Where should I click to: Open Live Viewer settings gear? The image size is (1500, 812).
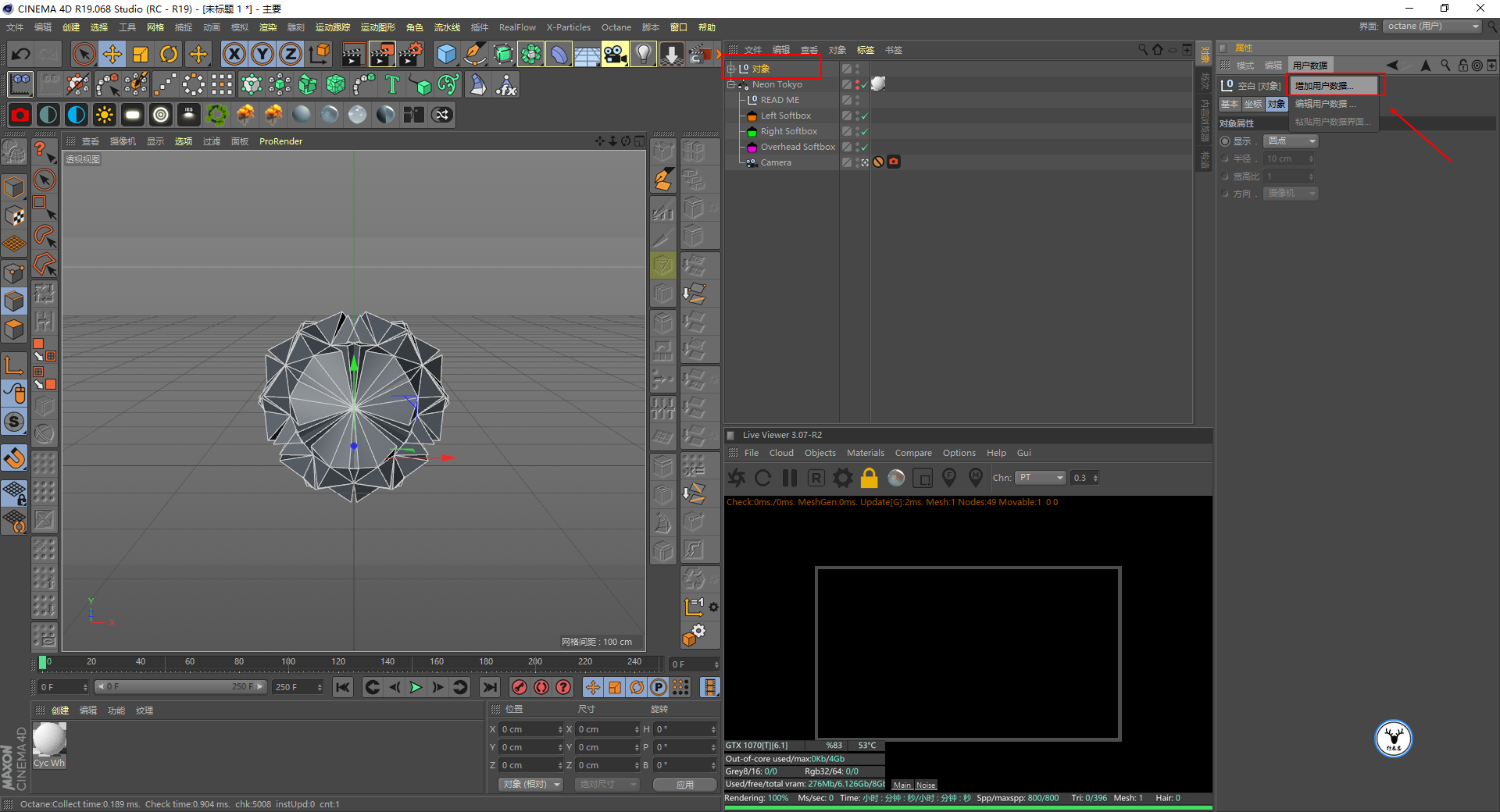click(x=843, y=478)
